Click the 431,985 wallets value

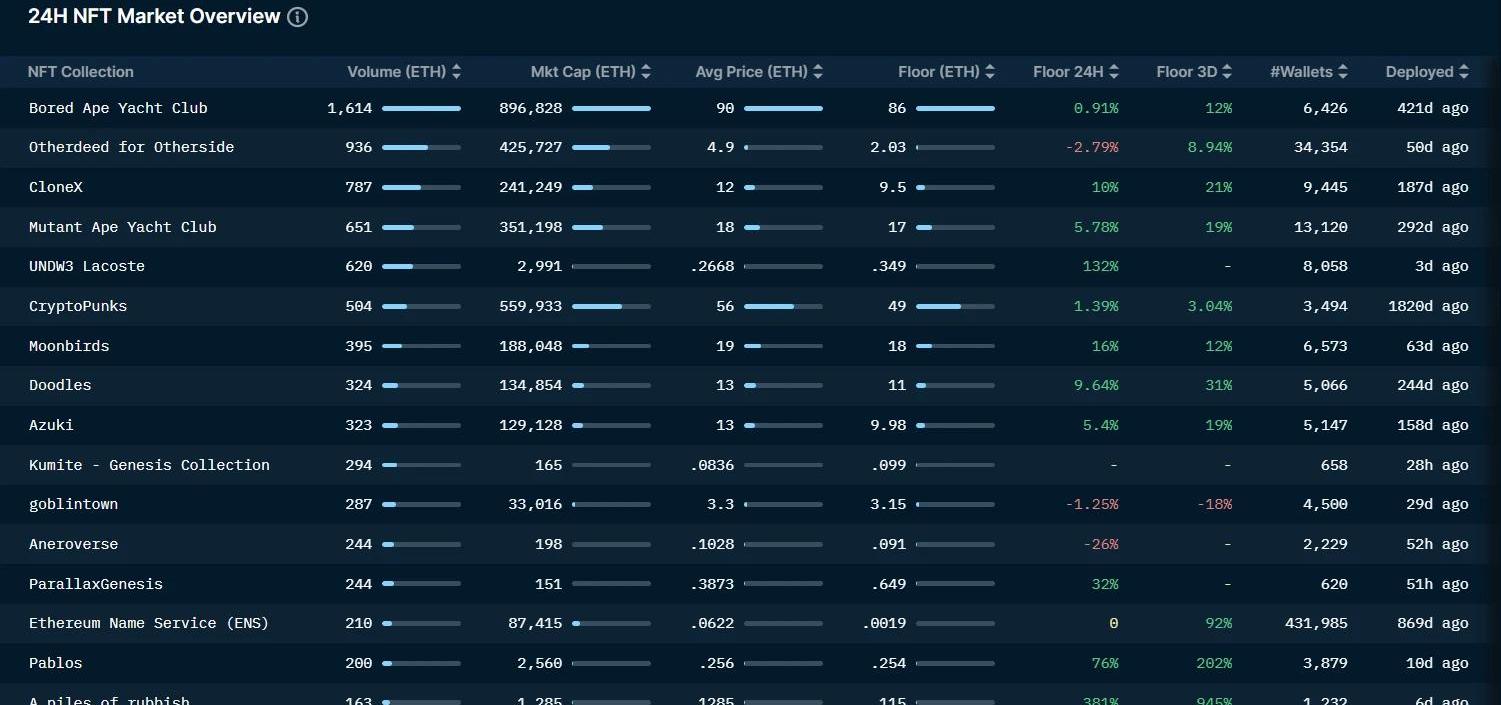point(1316,623)
